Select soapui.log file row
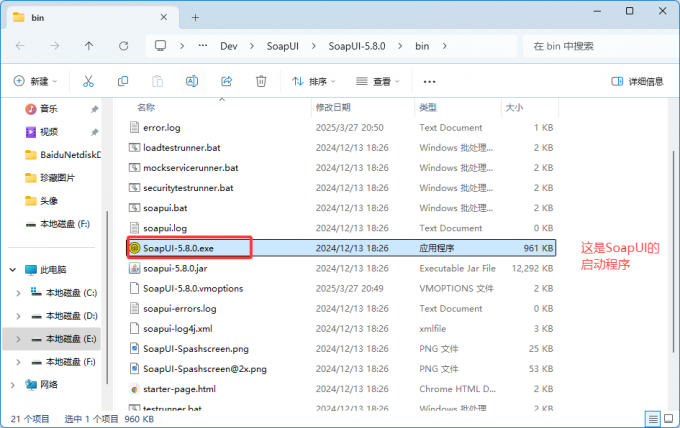 click(342, 228)
